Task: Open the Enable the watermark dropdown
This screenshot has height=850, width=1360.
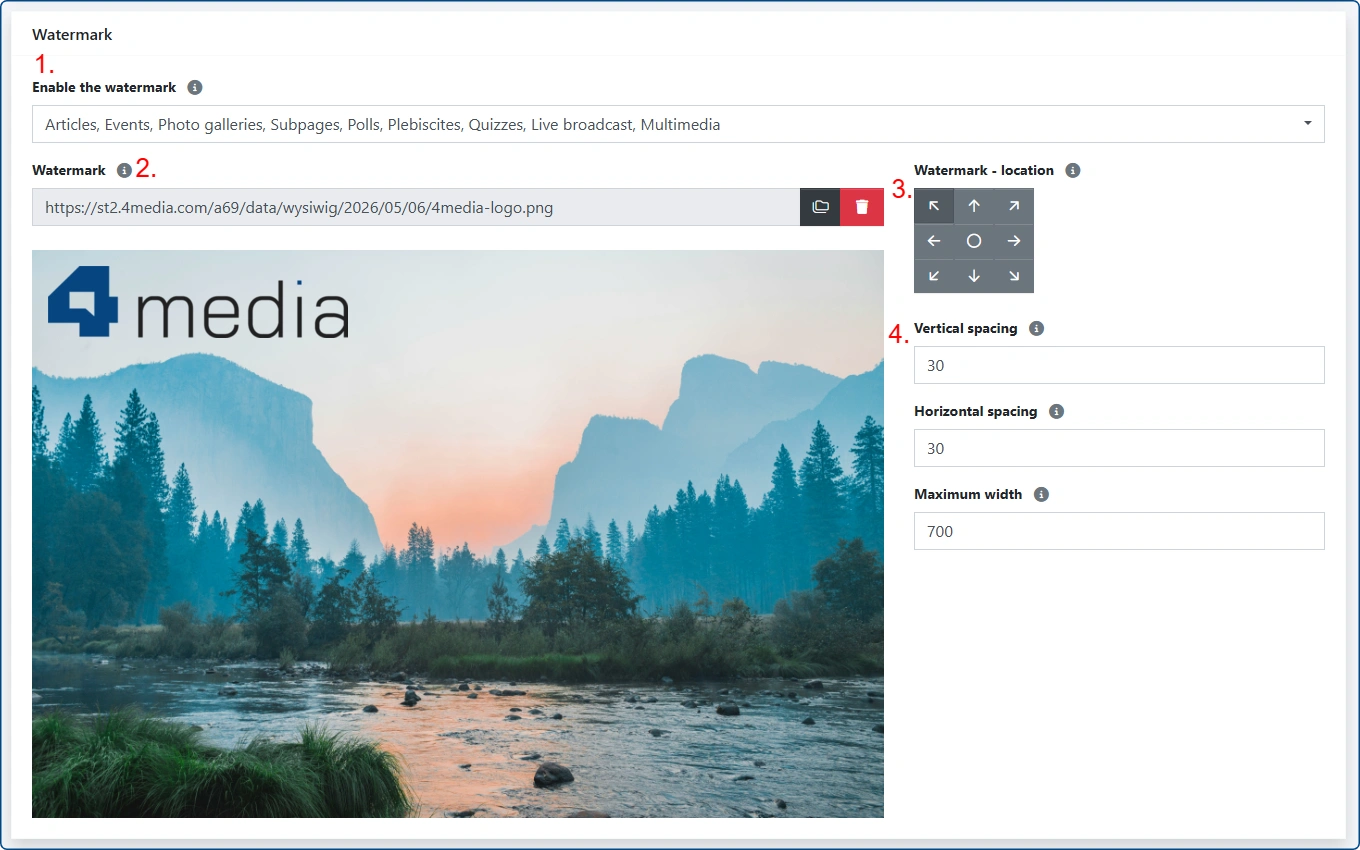Action: point(678,124)
